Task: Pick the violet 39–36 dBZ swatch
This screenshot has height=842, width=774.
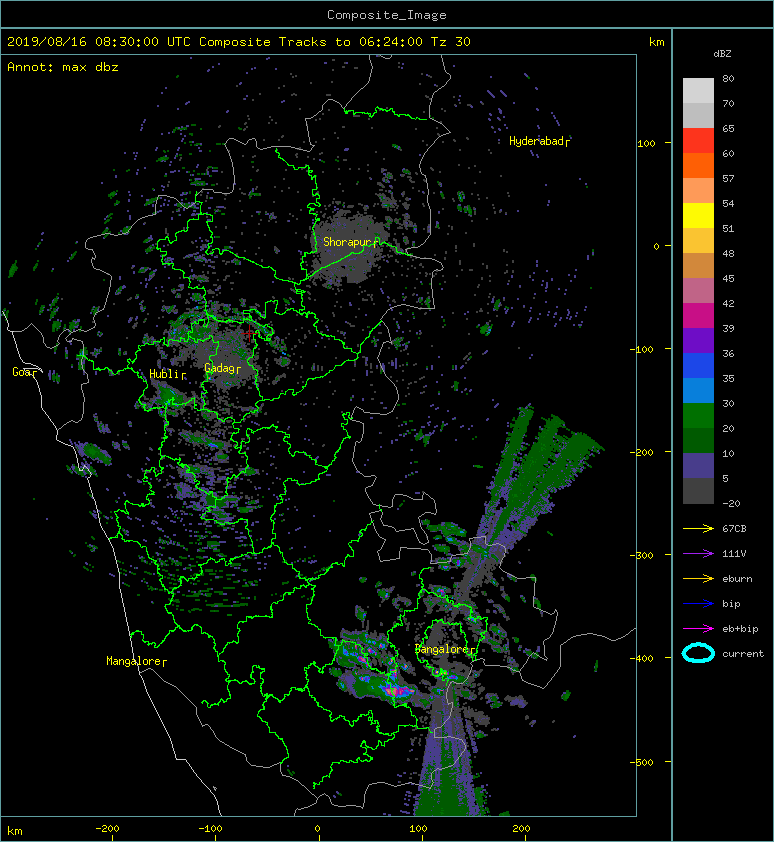Action: click(698, 340)
